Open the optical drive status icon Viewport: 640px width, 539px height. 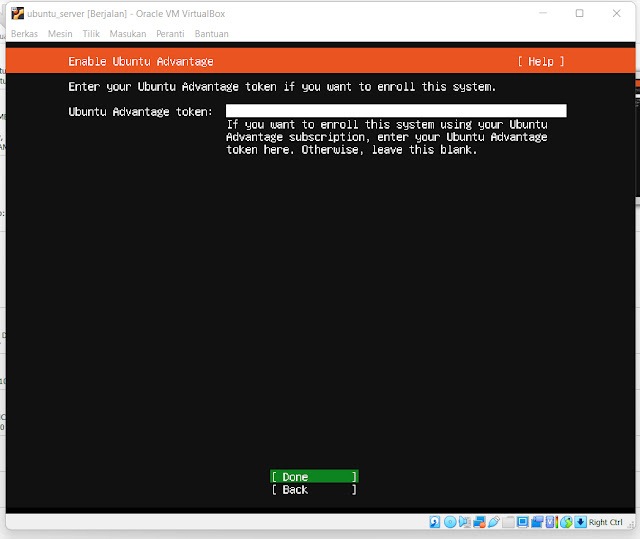450,522
